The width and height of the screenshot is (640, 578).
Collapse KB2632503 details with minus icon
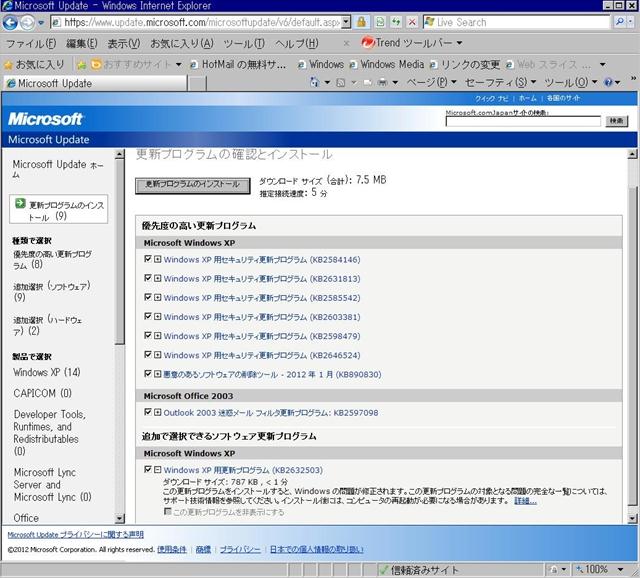(158, 470)
